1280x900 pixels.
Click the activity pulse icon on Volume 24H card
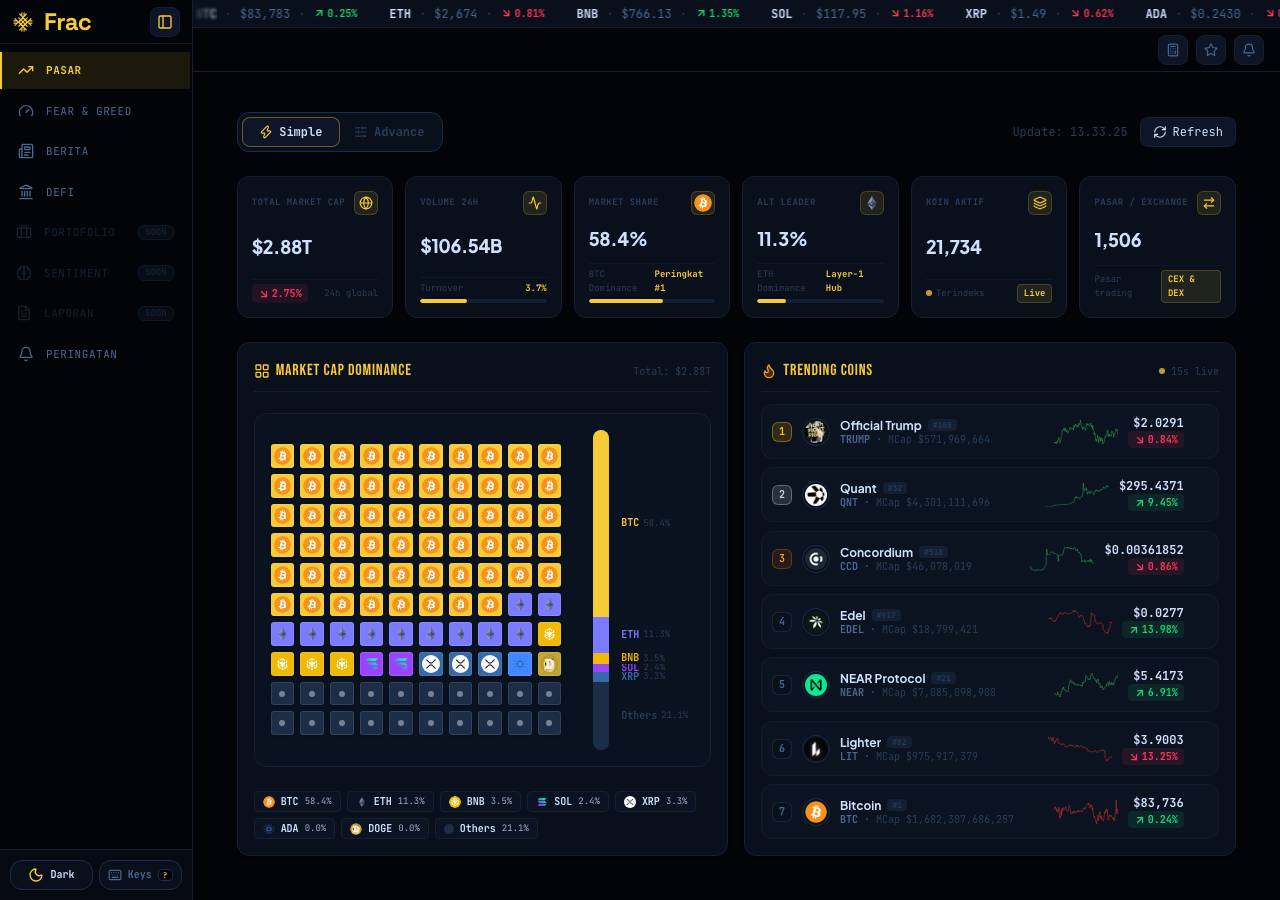(x=535, y=203)
